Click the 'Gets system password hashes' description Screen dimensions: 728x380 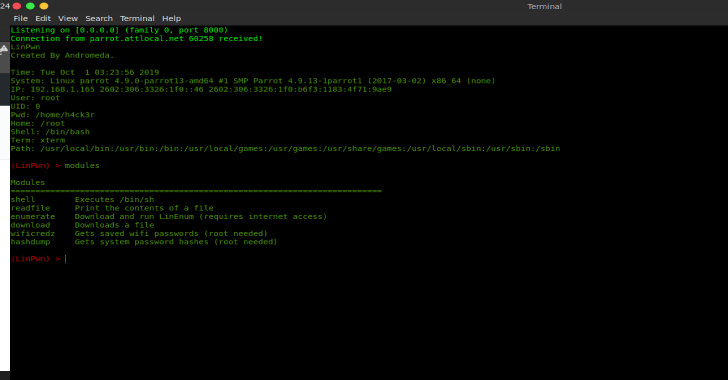pyautogui.click(x=176, y=242)
